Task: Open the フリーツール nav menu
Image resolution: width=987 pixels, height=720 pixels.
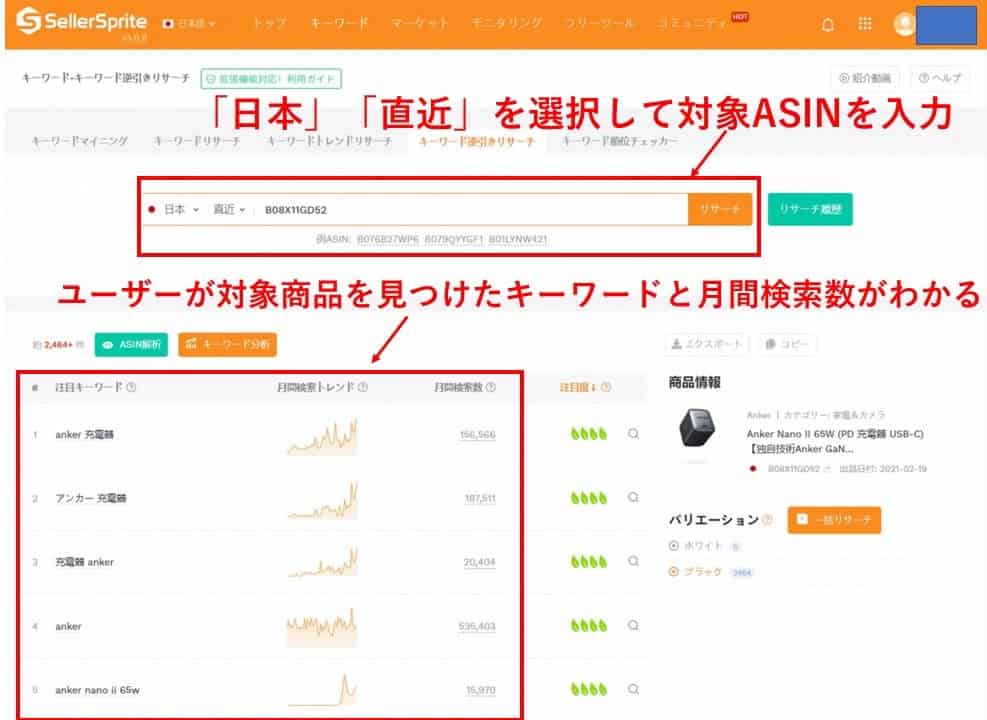Action: (x=600, y=23)
